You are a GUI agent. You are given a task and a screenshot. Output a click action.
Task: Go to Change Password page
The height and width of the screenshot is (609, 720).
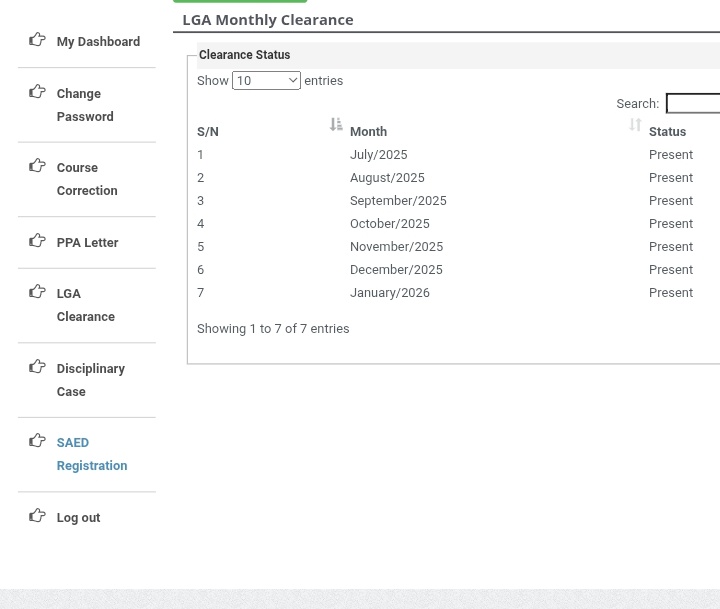tap(85, 105)
